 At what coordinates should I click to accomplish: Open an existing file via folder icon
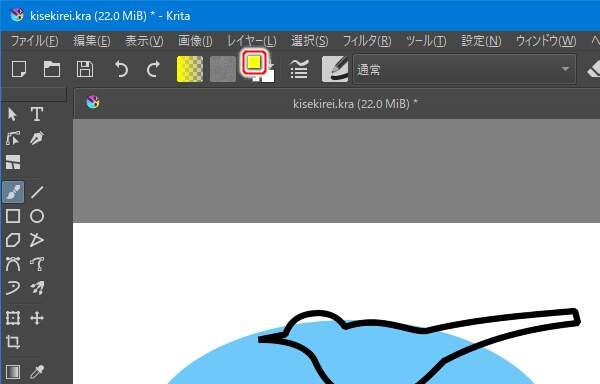52,69
